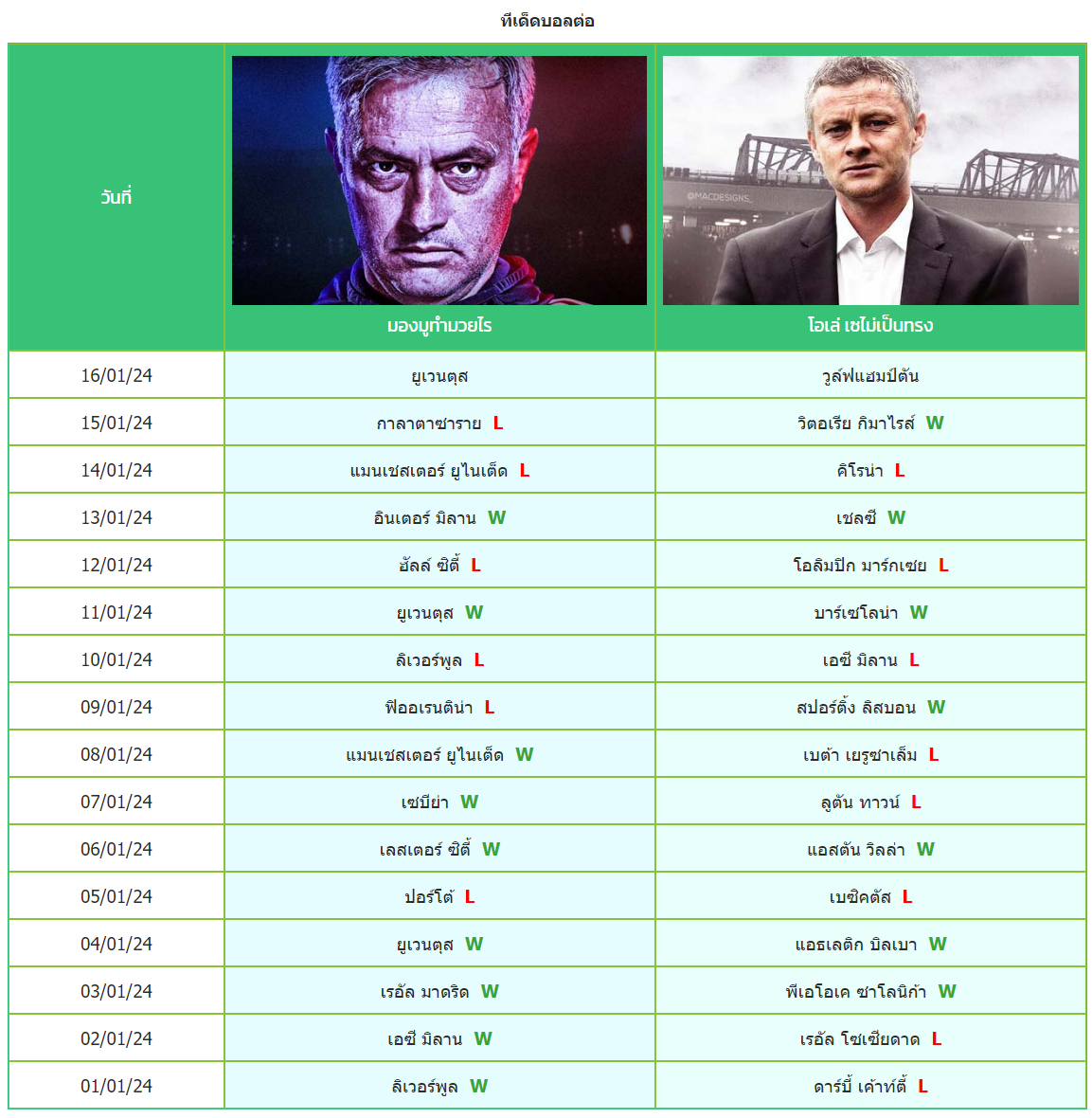Click the 15/01/24 date cell

click(x=116, y=423)
